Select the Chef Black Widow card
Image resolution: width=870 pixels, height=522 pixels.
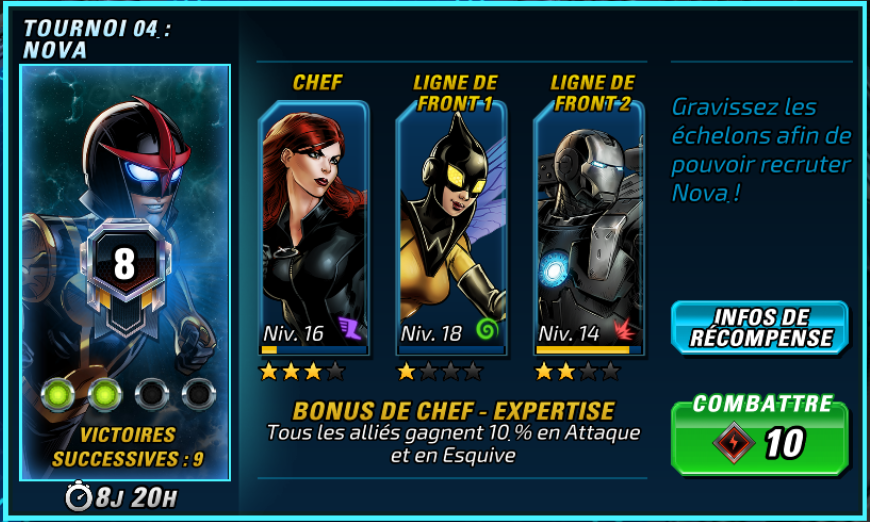pyautogui.click(x=314, y=227)
